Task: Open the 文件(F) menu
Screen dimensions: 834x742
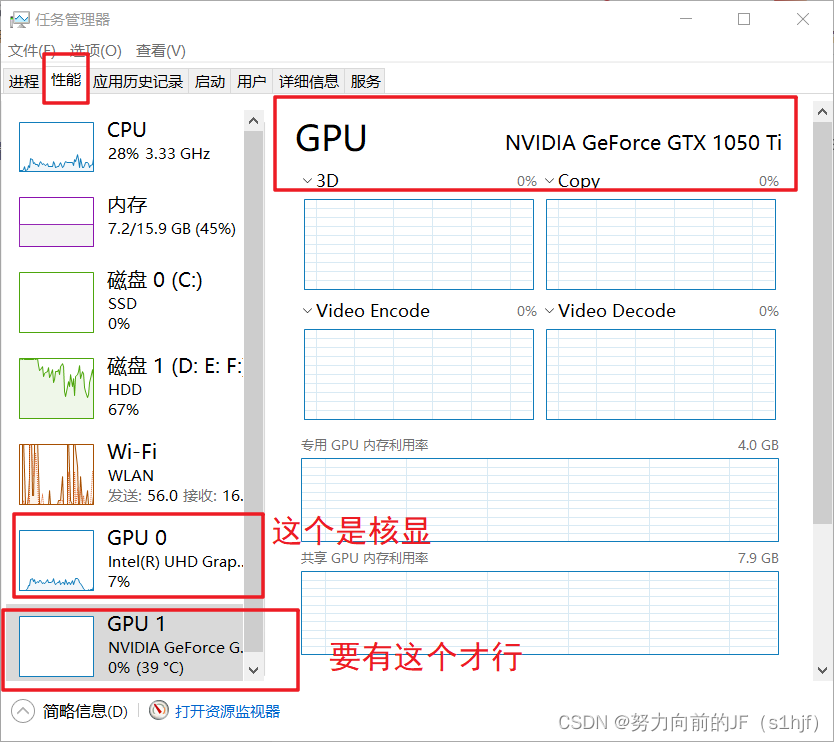Action: click(x=31, y=51)
